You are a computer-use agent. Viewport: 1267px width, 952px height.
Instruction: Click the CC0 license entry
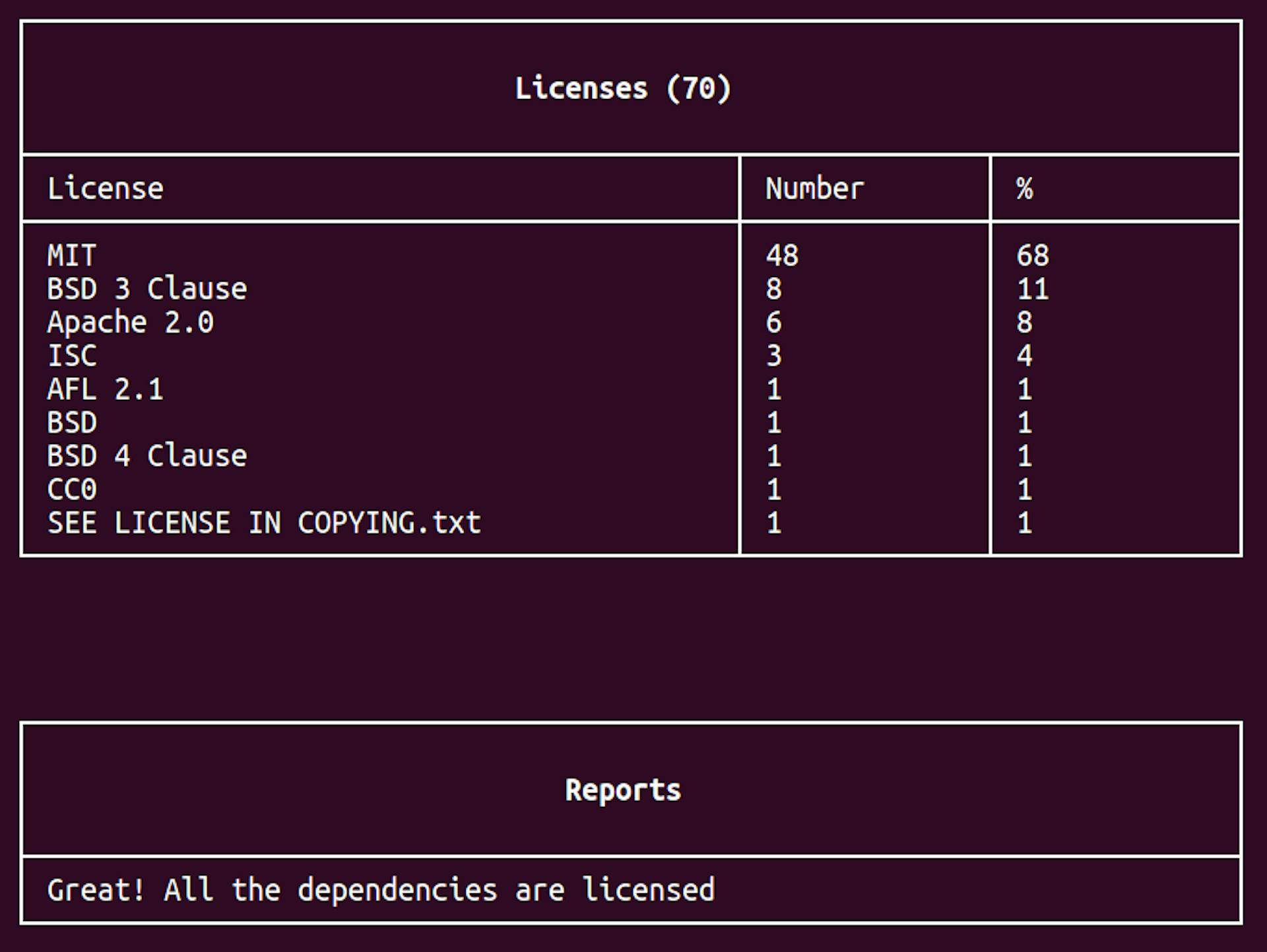point(72,490)
